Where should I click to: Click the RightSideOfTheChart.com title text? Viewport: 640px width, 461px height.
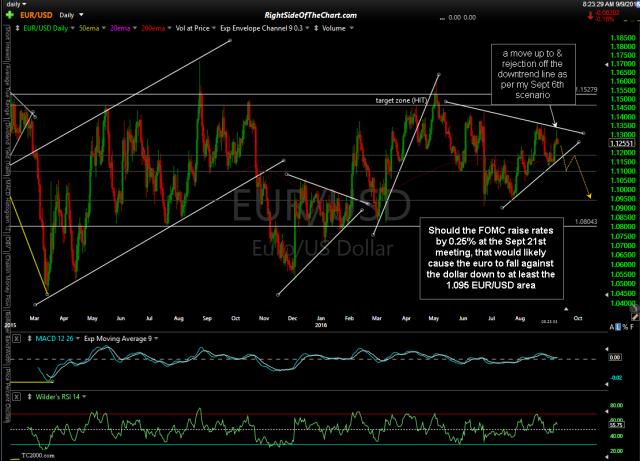[311, 15]
